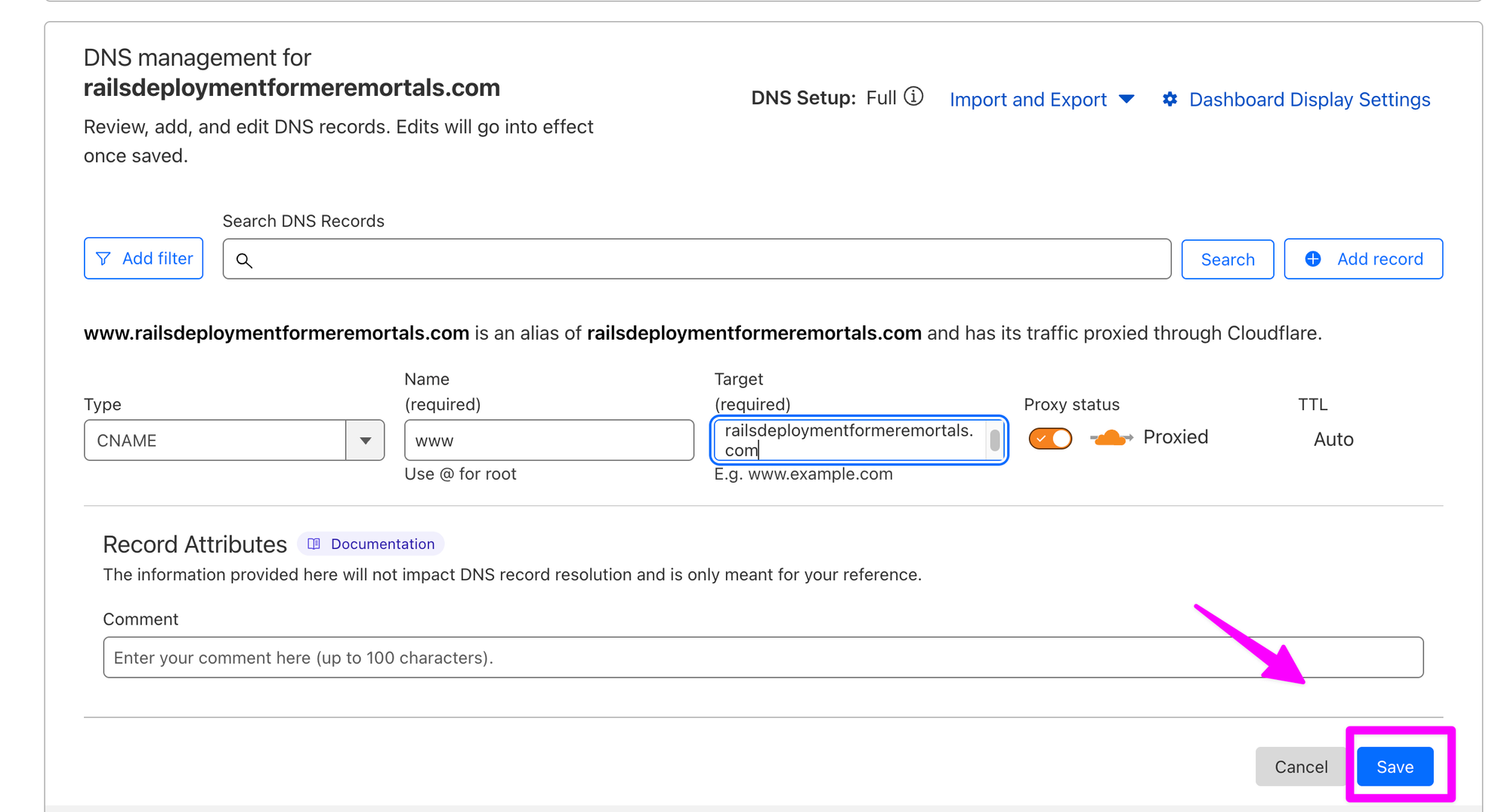Screen dimensions: 1511x812
Task: Click the Name field containing www
Action: tap(549, 440)
